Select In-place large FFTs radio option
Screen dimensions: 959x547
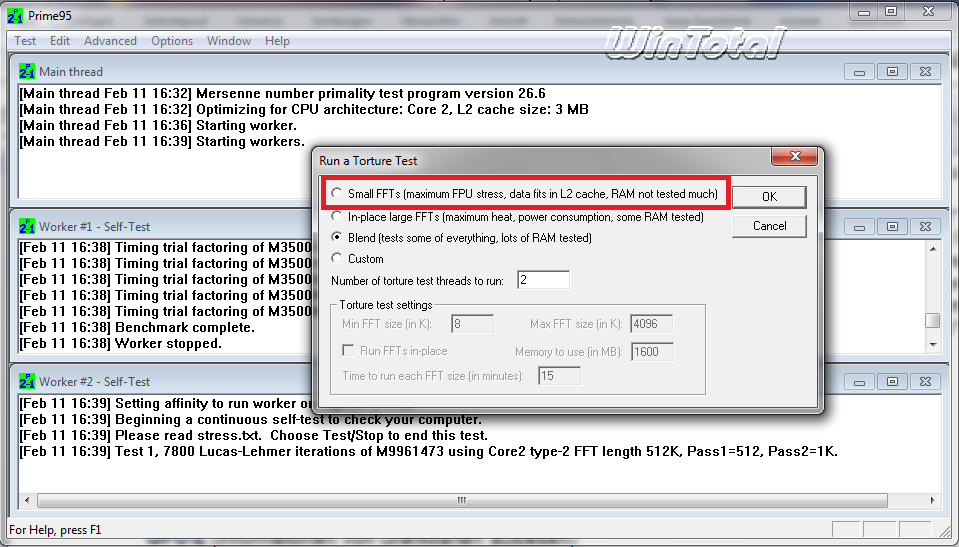coord(336,216)
